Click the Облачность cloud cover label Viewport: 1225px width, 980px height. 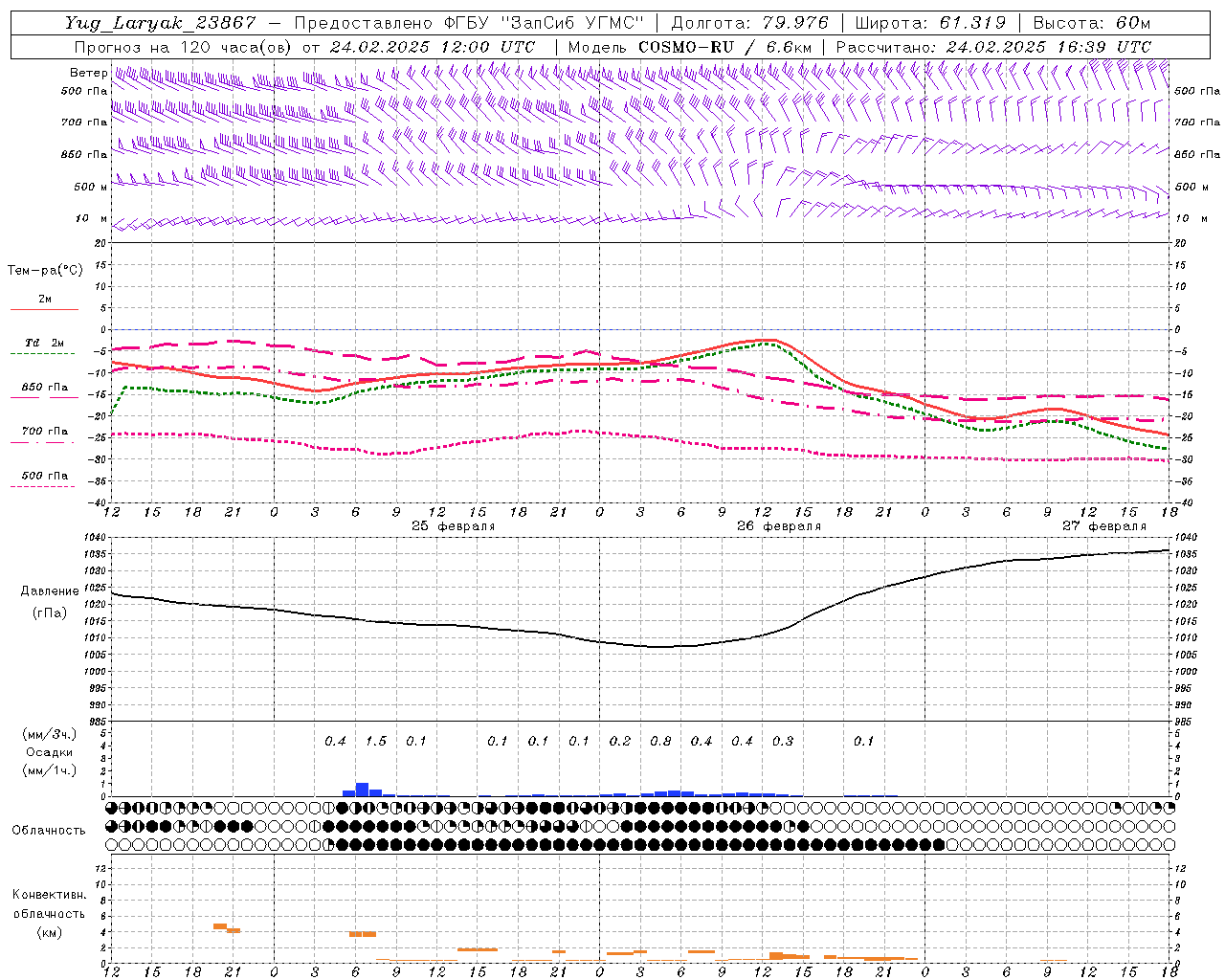50,831
